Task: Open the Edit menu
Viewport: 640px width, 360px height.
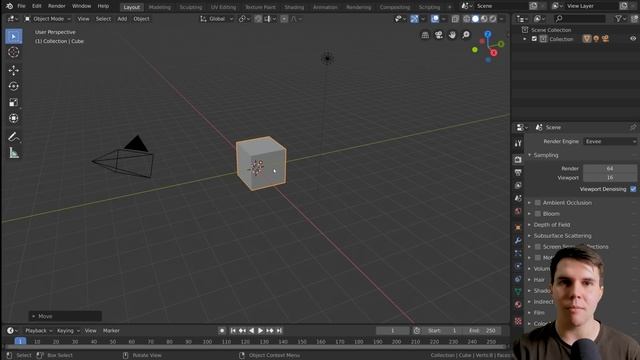Action: coord(37,6)
